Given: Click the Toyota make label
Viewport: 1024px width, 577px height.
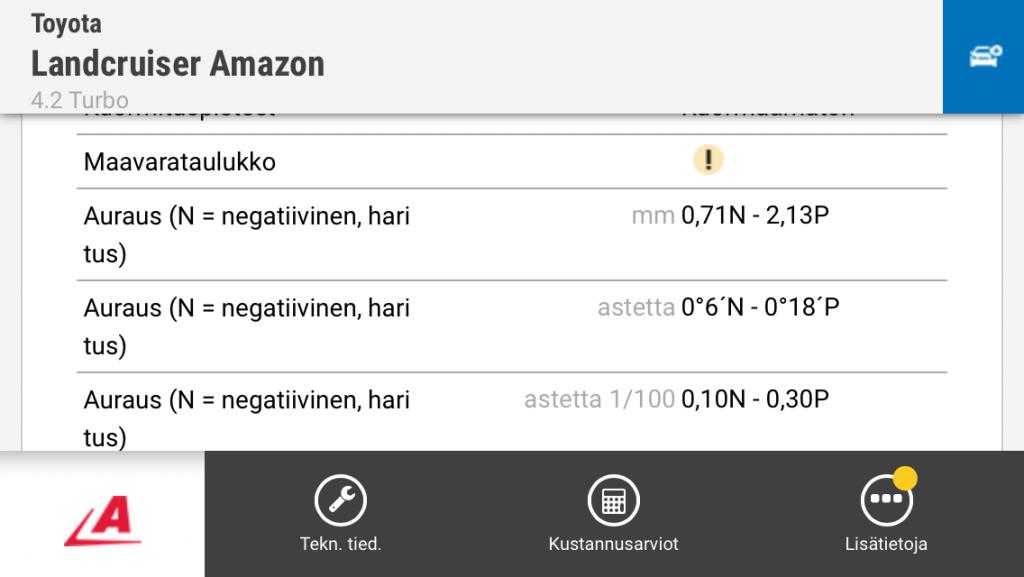Looking at the screenshot, I should point(66,23).
